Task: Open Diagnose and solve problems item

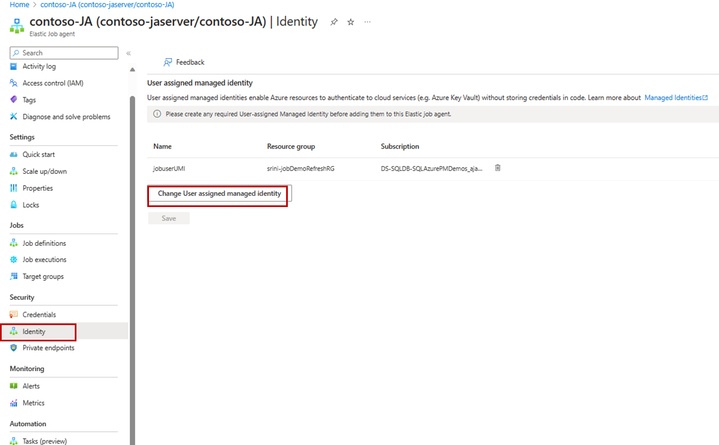Action: pyautogui.click(x=66, y=117)
